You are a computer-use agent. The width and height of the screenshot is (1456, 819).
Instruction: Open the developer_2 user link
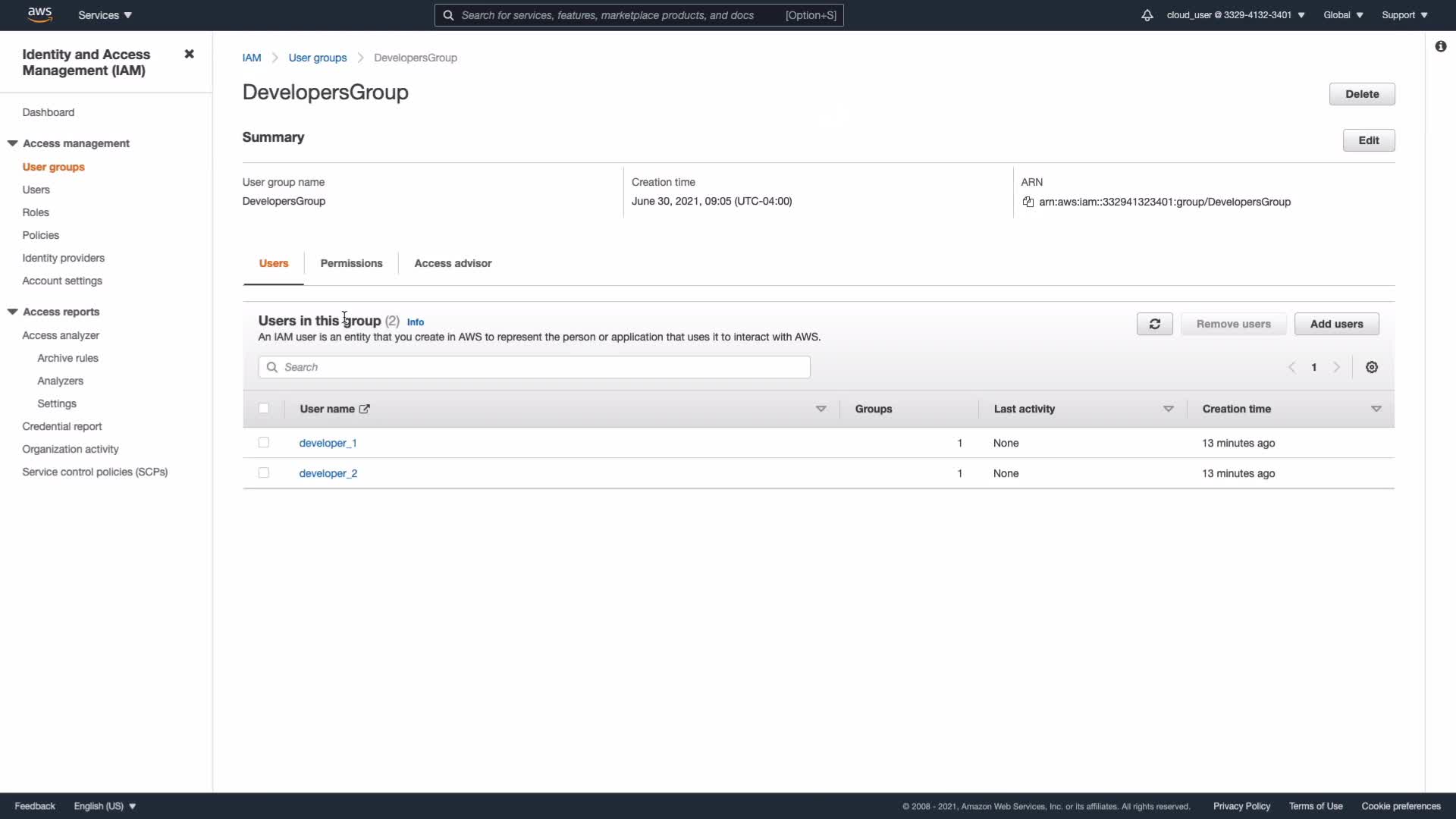click(328, 474)
